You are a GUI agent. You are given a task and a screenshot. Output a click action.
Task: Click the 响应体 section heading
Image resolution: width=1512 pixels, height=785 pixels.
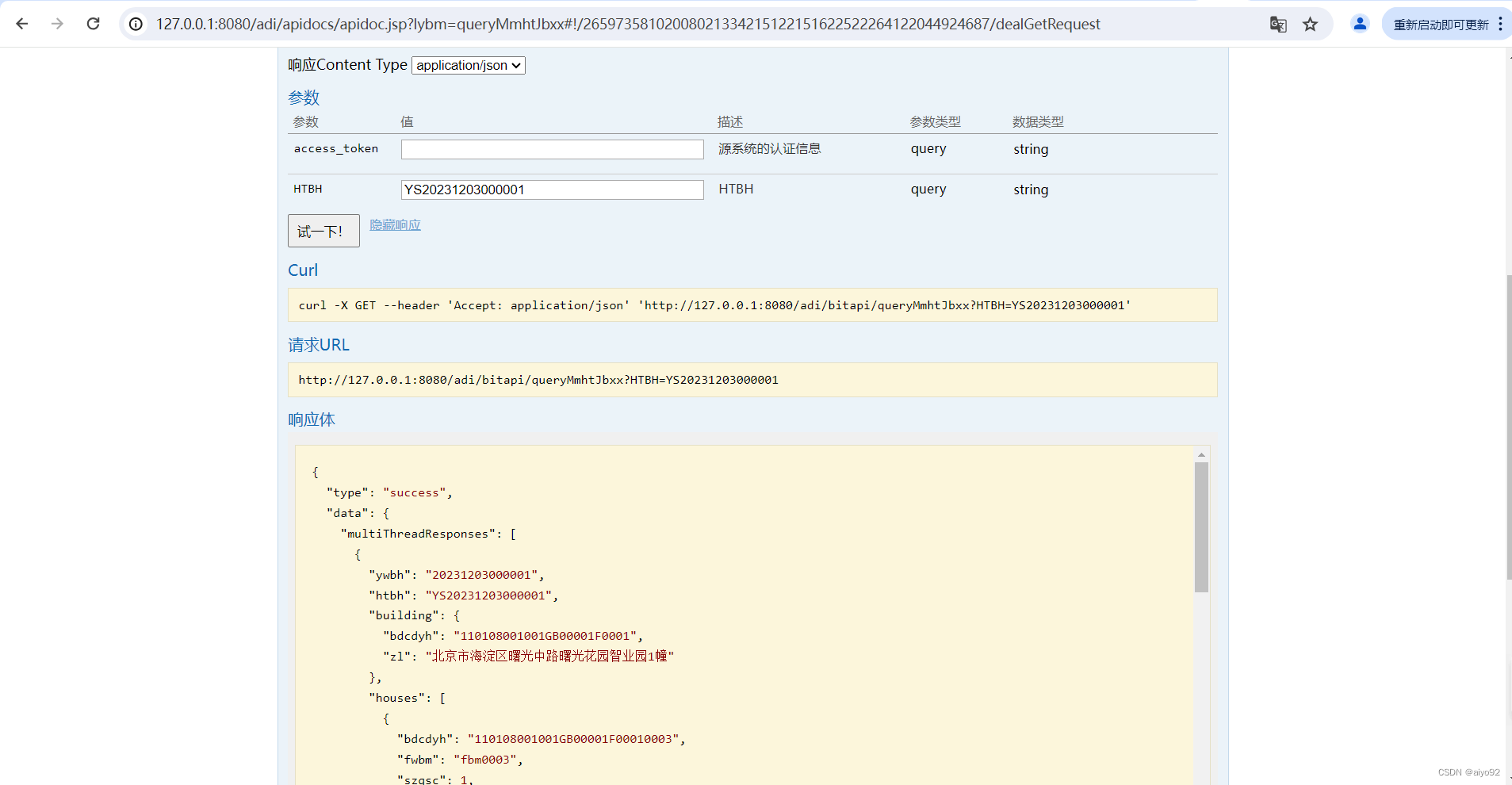tap(312, 419)
